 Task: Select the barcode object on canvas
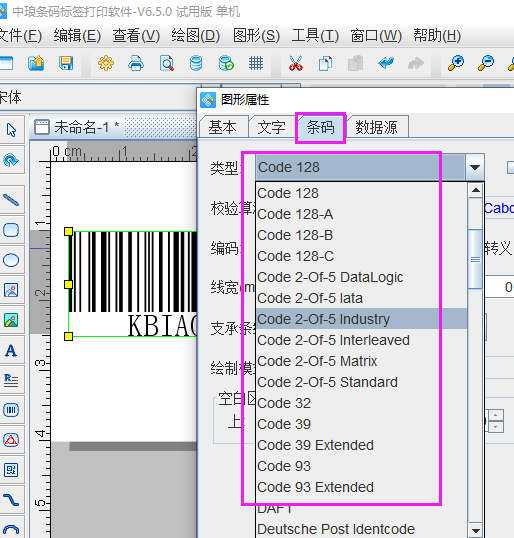(133, 284)
